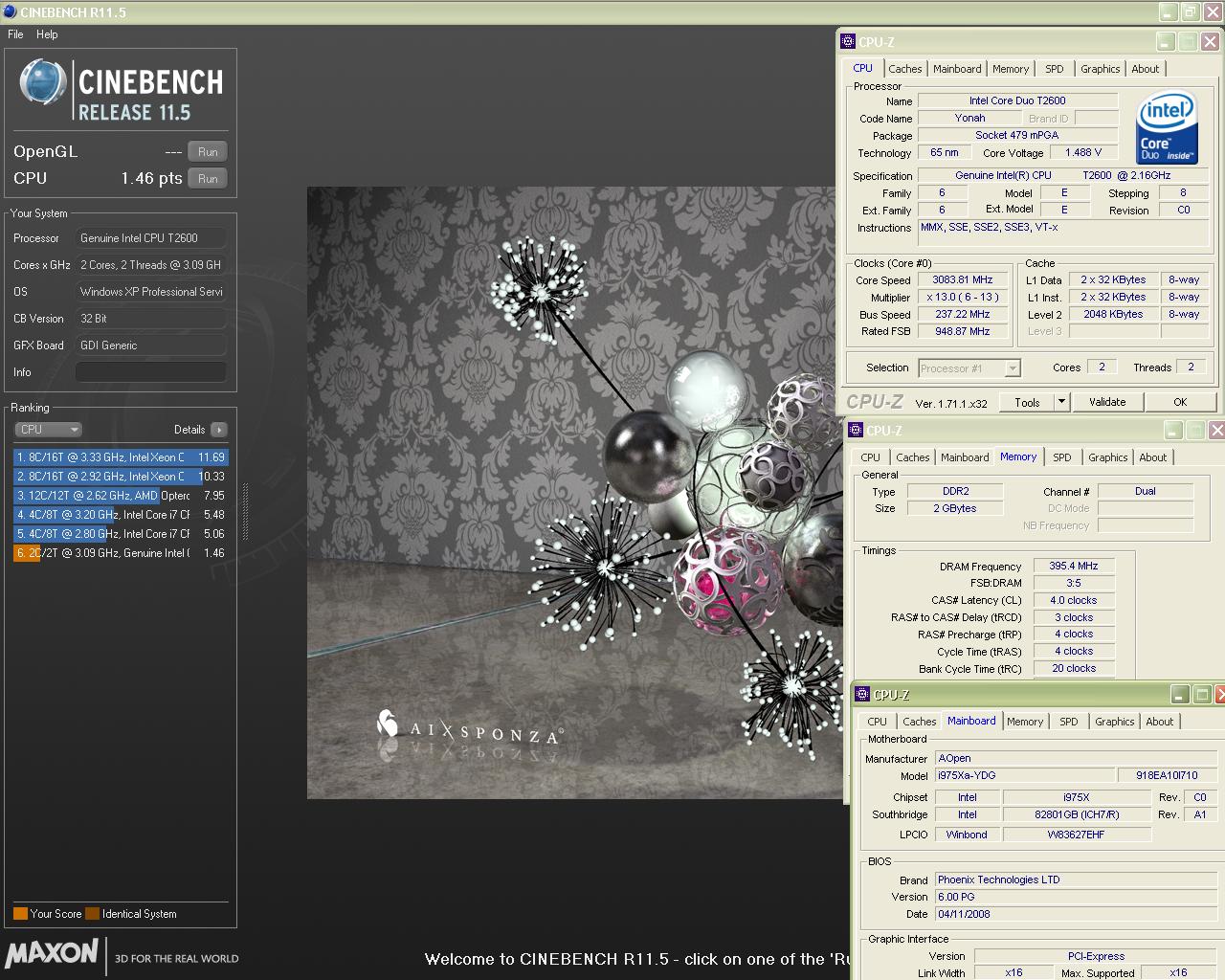Click the Validate button in CPU-Z
This screenshot has height=980, width=1225.
tap(1107, 403)
